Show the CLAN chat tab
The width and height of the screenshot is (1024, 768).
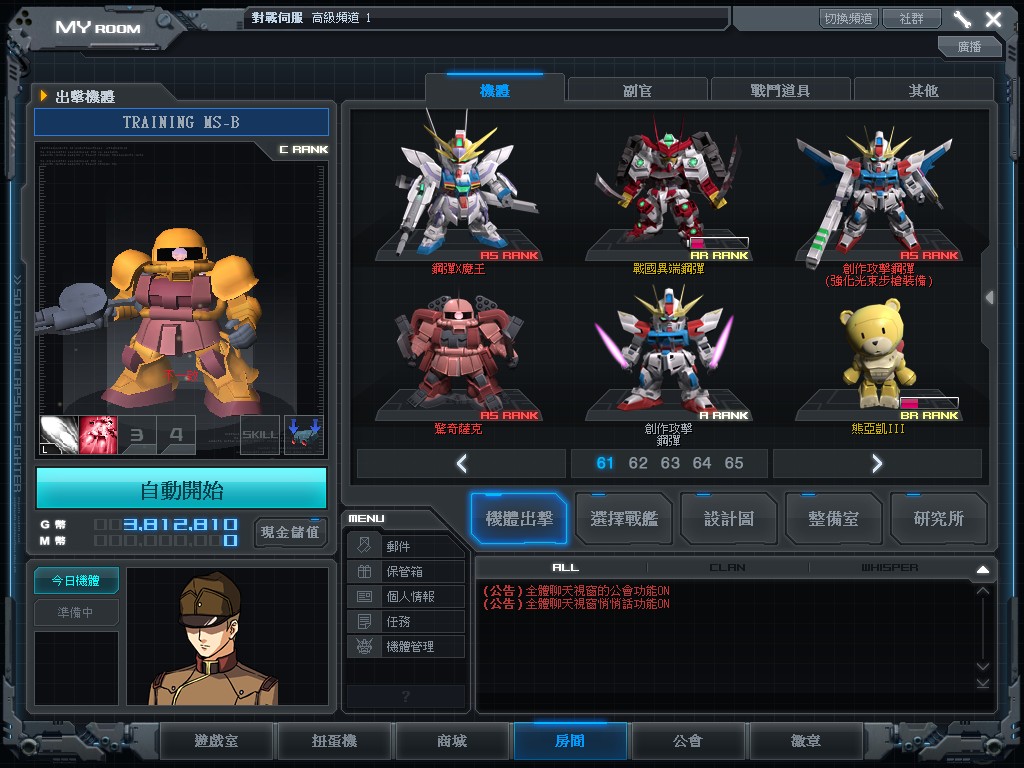click(x=727, y=568)
